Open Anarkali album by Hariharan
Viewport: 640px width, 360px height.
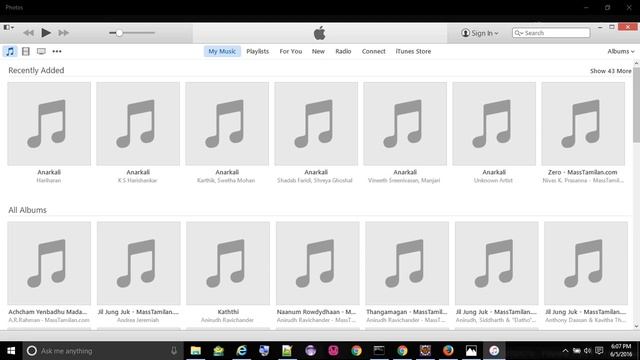pos(49,124)
